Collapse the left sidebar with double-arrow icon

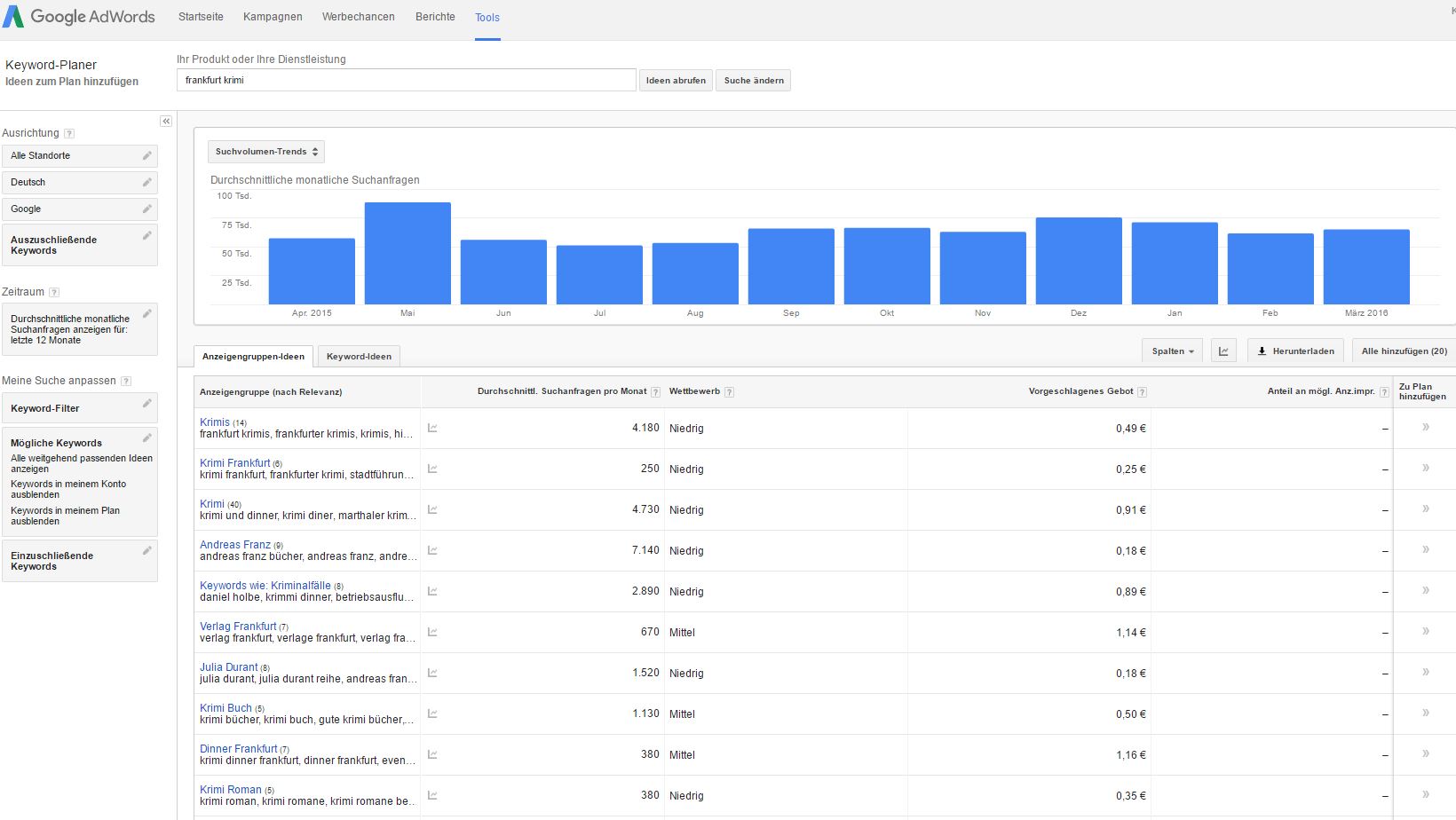[166, 121]
